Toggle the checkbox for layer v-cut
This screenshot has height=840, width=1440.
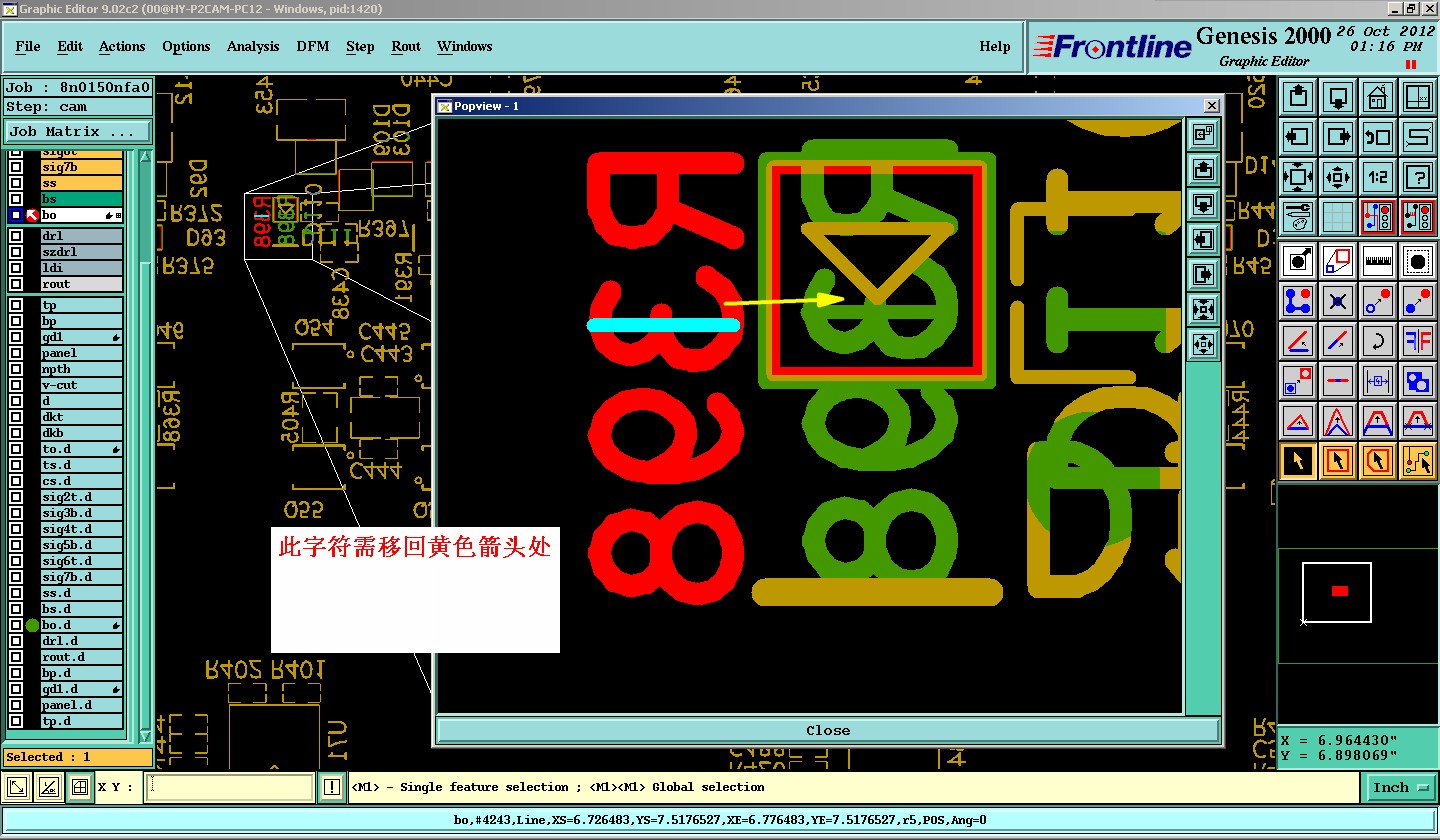pos(16,385)
